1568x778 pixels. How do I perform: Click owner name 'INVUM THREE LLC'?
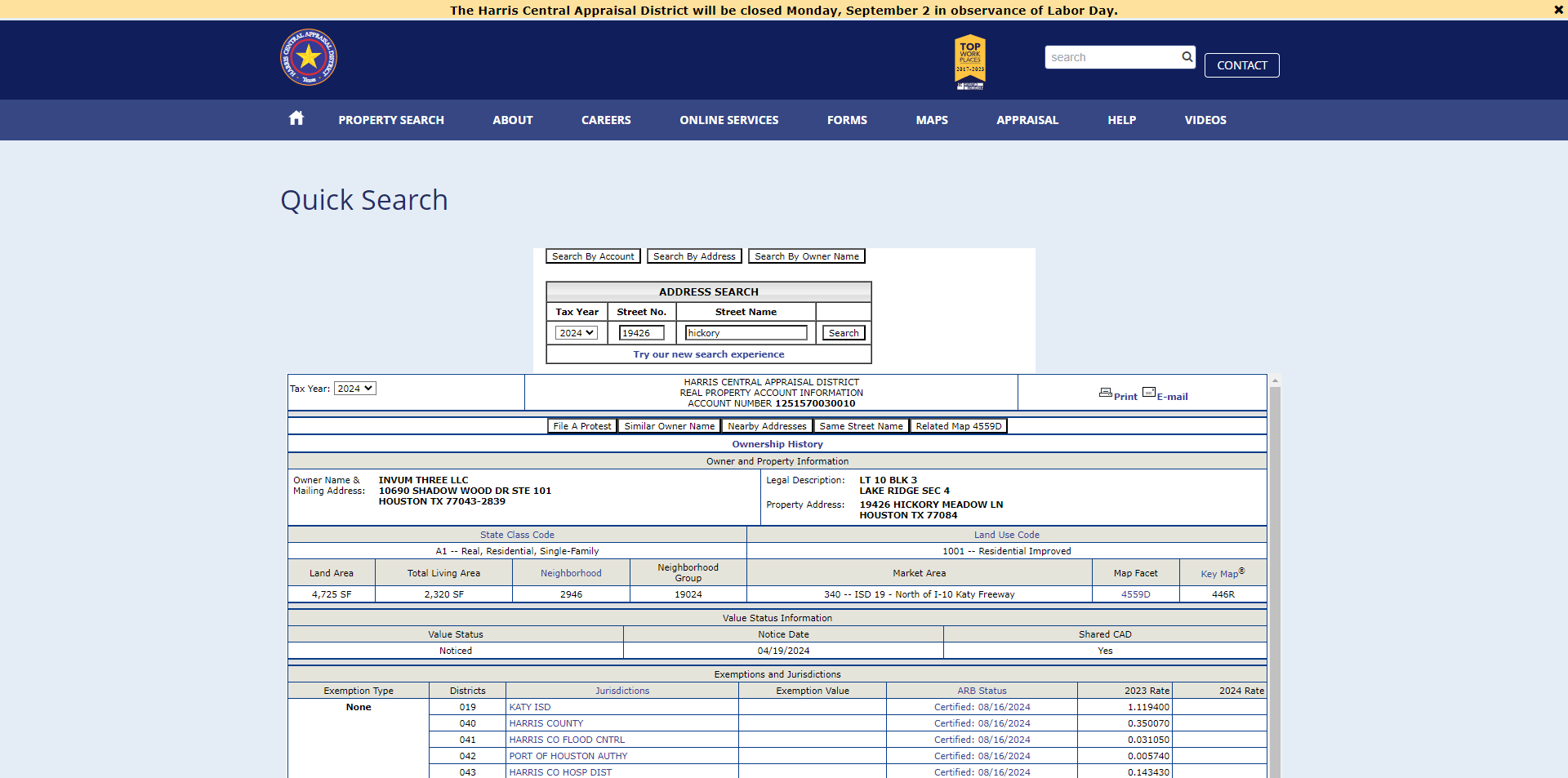tap(423, 480)
